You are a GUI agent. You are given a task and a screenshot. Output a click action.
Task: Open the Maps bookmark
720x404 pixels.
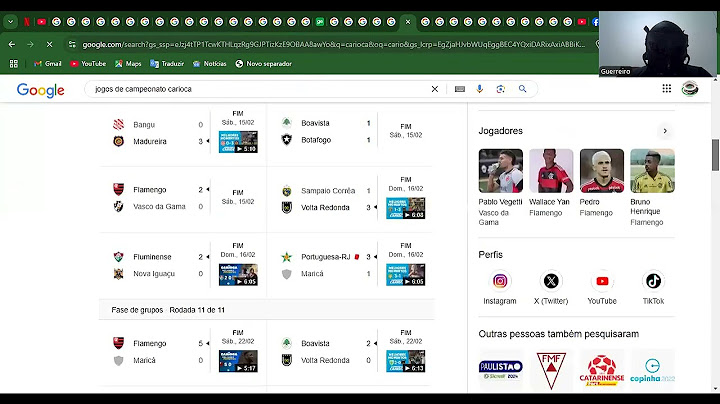click(x=128, y=64)
